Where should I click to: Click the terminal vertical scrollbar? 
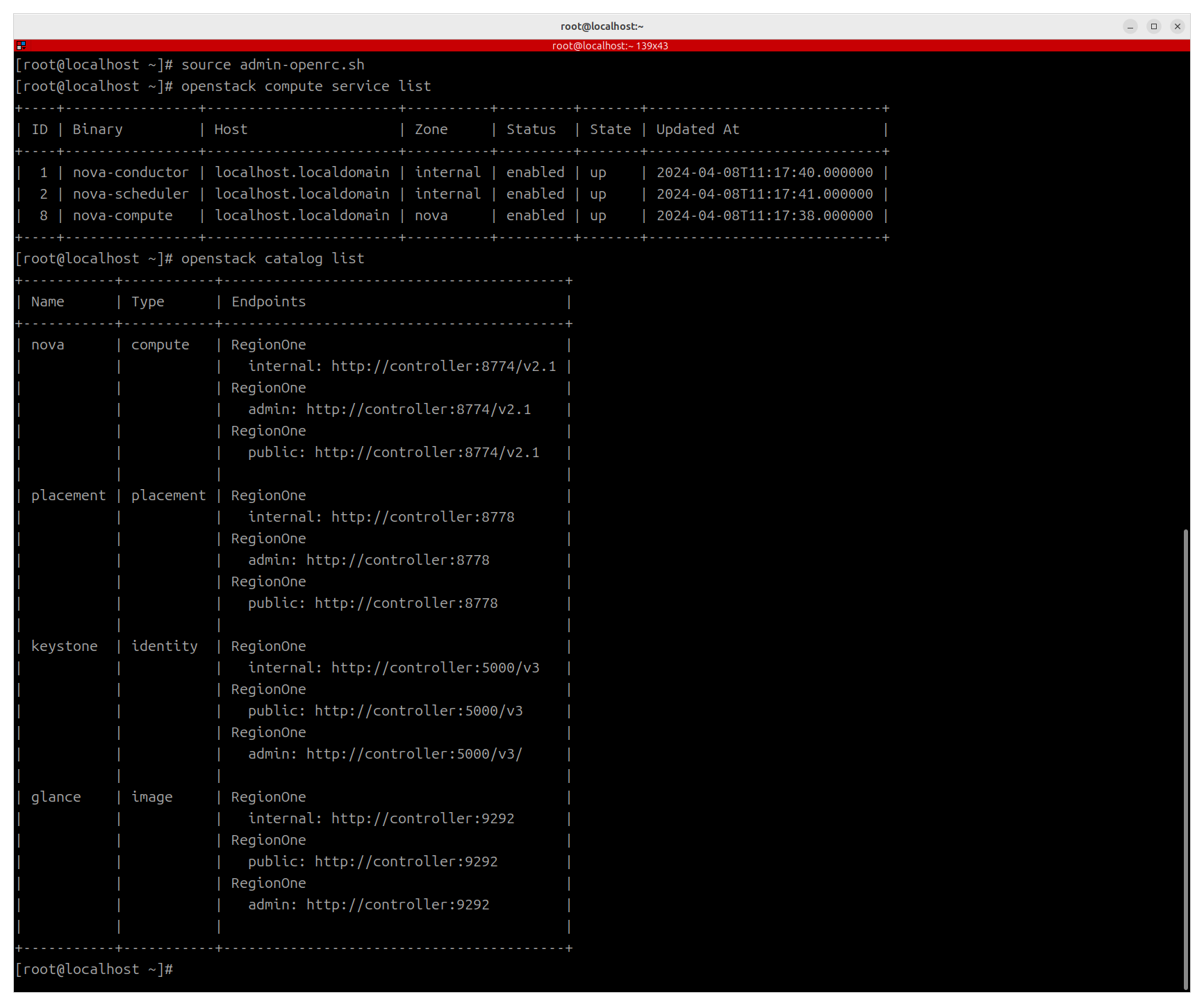(x=1186, y=759)
